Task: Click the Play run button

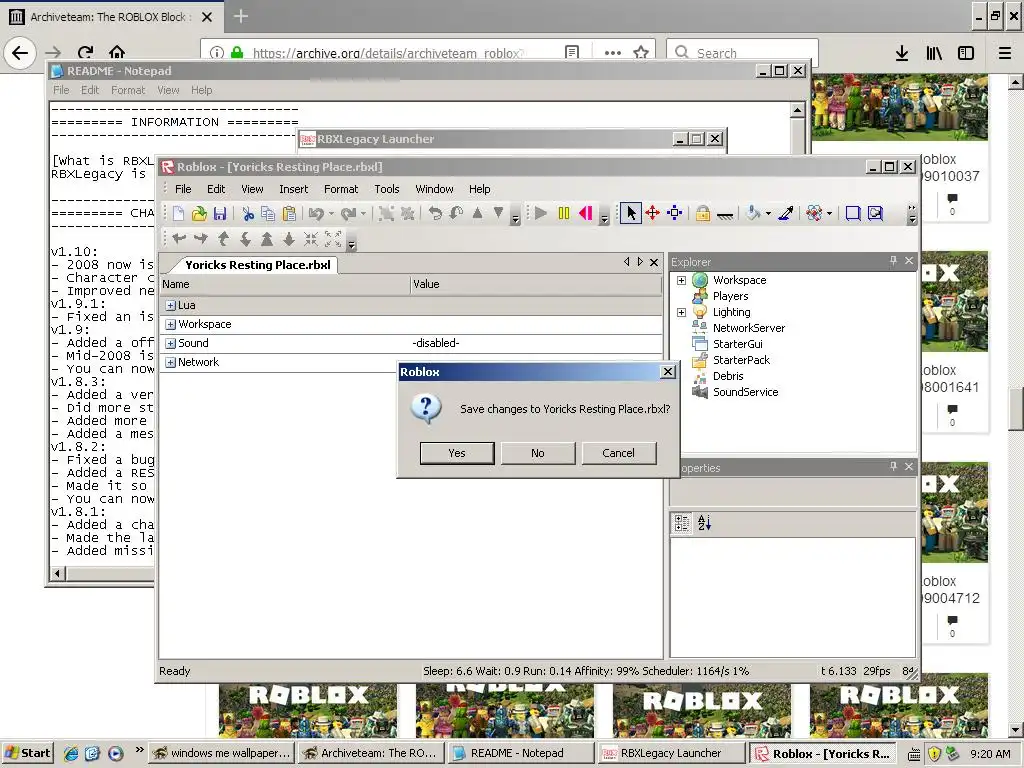Action: [x=541, y=213]
